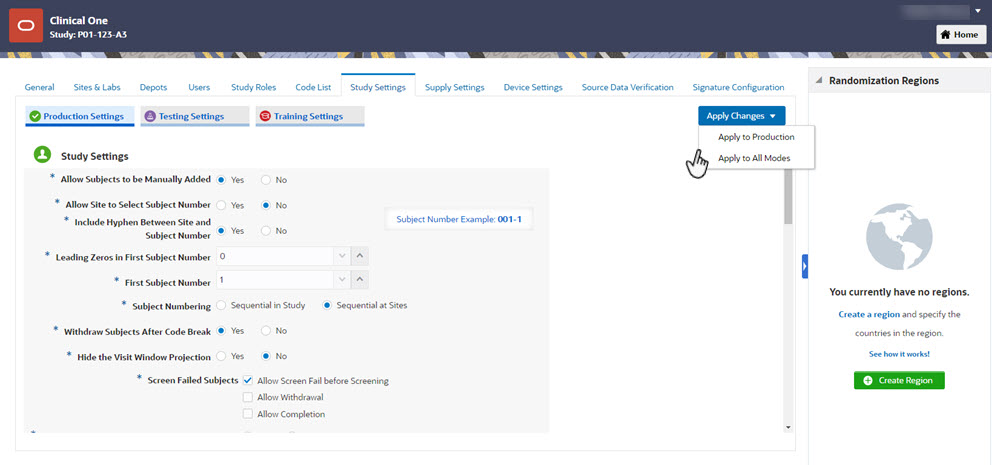This screenshot has width=992, height=465.
Task: Open Device Settings tab
Action: [533, 87]
